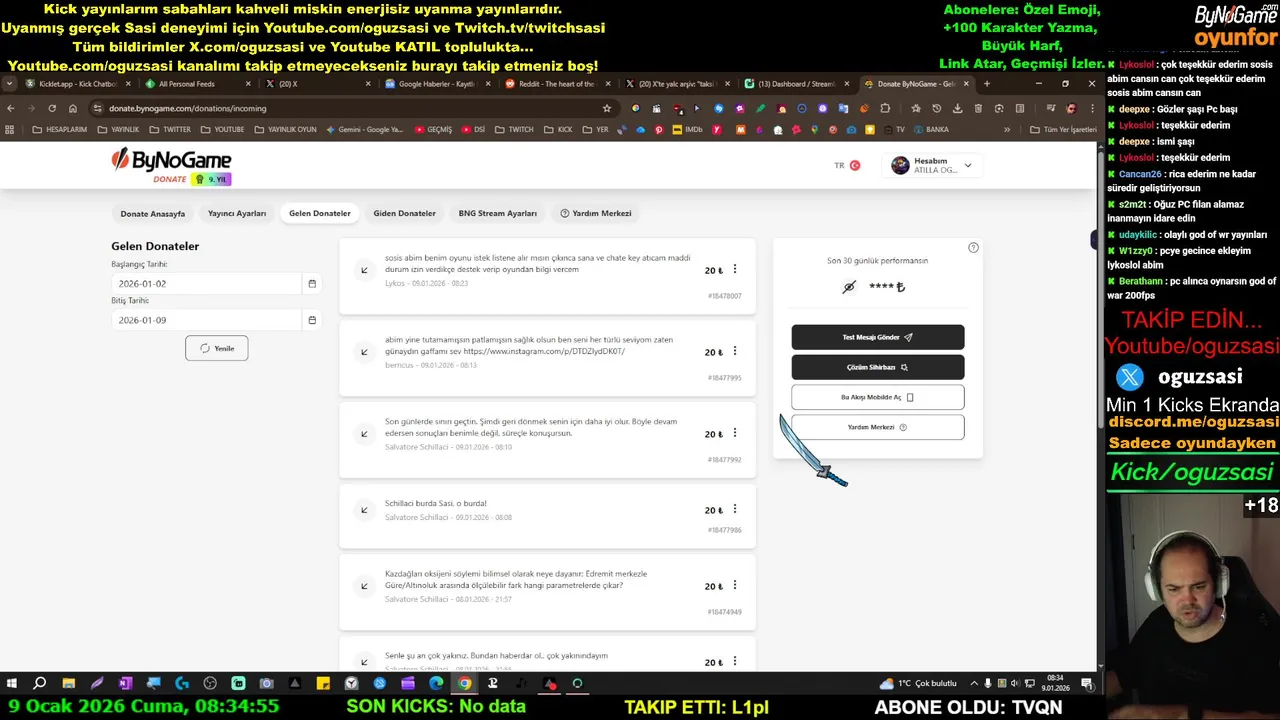
Task: Click donation ID #18478007
Action: tap(724, 296)
